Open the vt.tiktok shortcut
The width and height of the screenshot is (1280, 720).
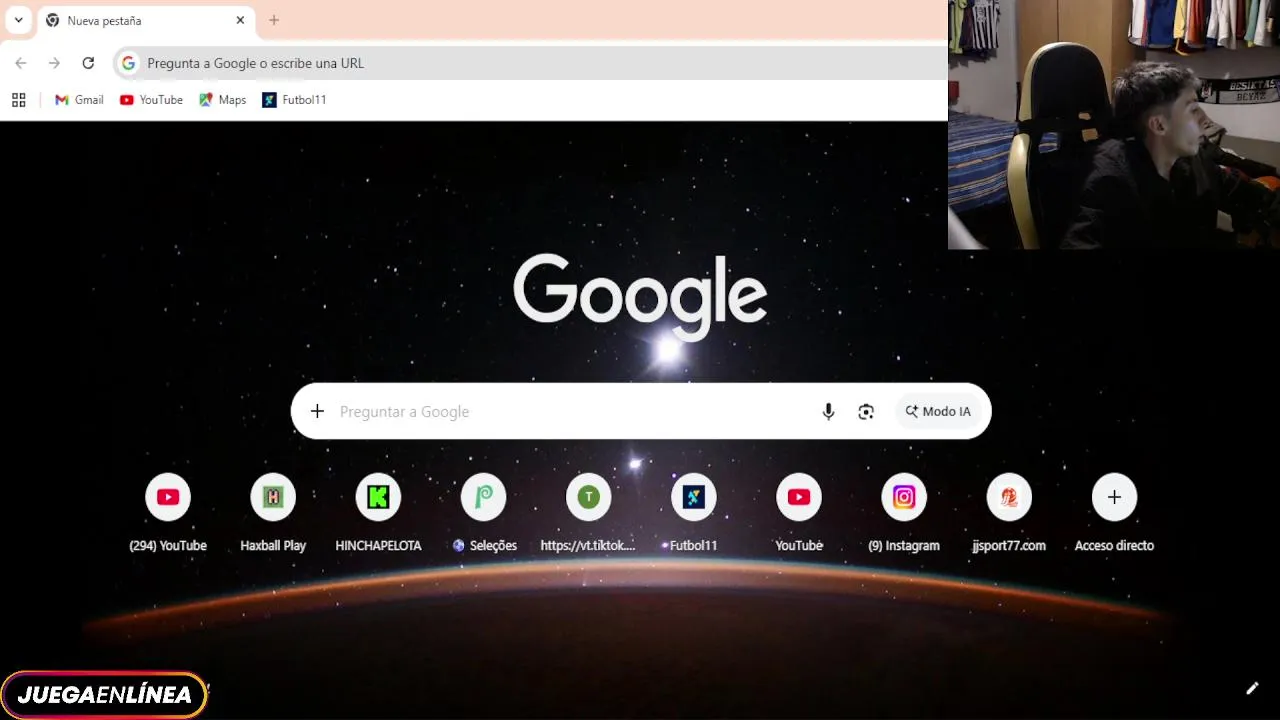click(x=588, y=514)
